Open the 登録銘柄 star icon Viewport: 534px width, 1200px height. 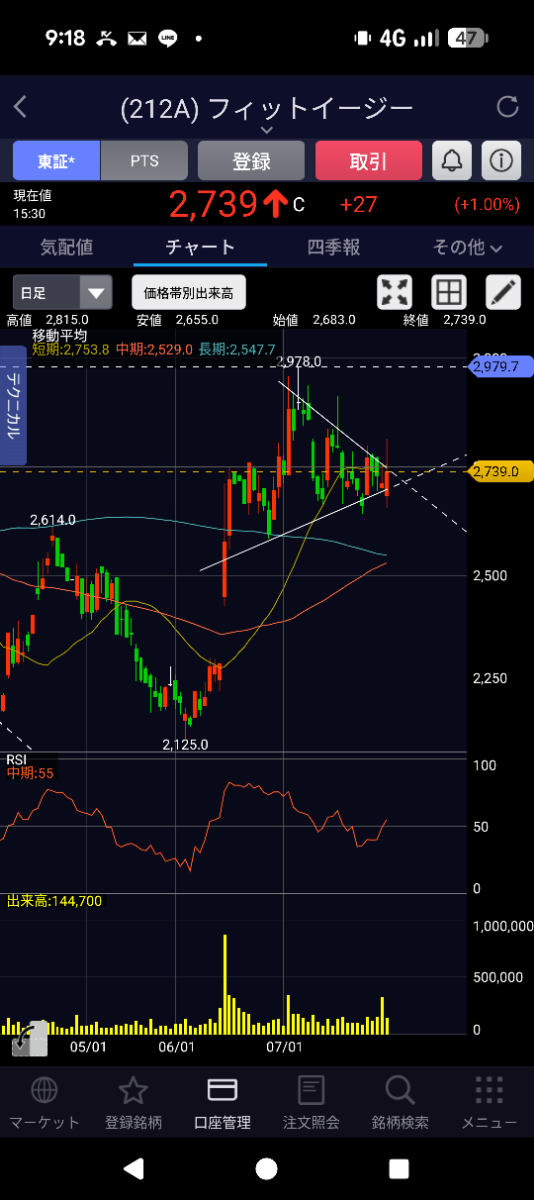(x=133, y=1090)
